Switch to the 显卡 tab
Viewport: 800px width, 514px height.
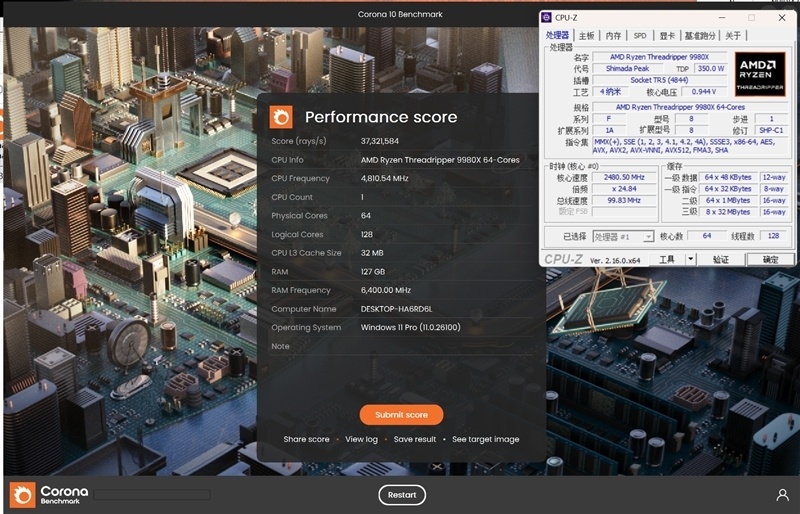point(665,36)
